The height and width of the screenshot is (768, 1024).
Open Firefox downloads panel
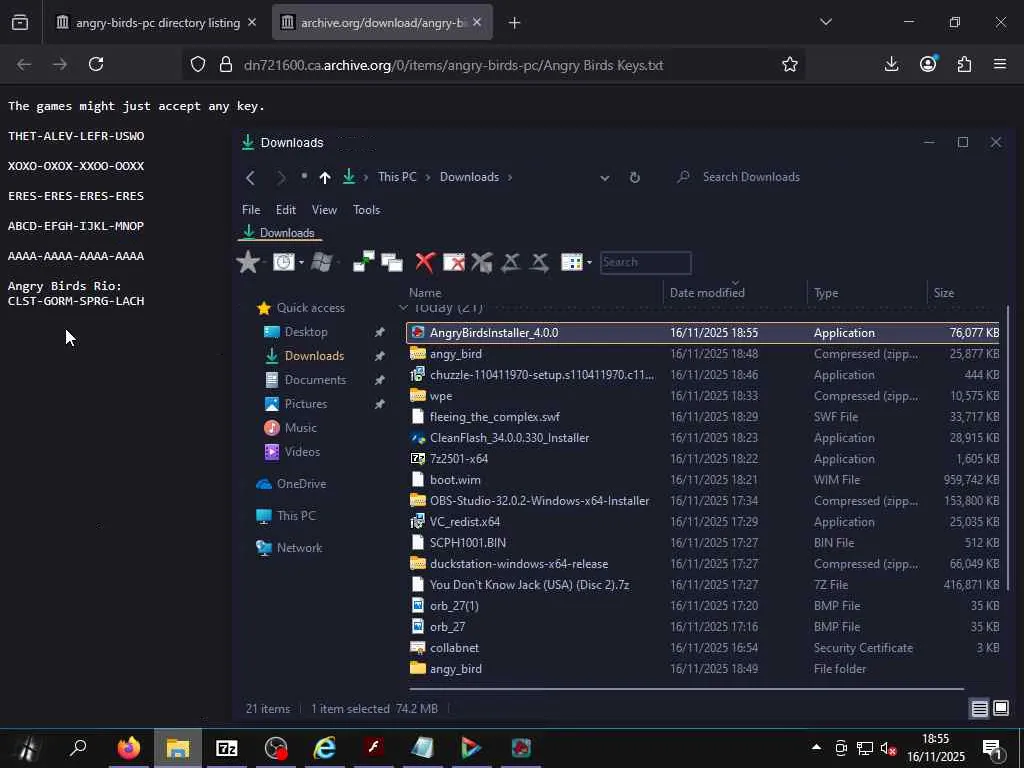click(x=891, y=64)
